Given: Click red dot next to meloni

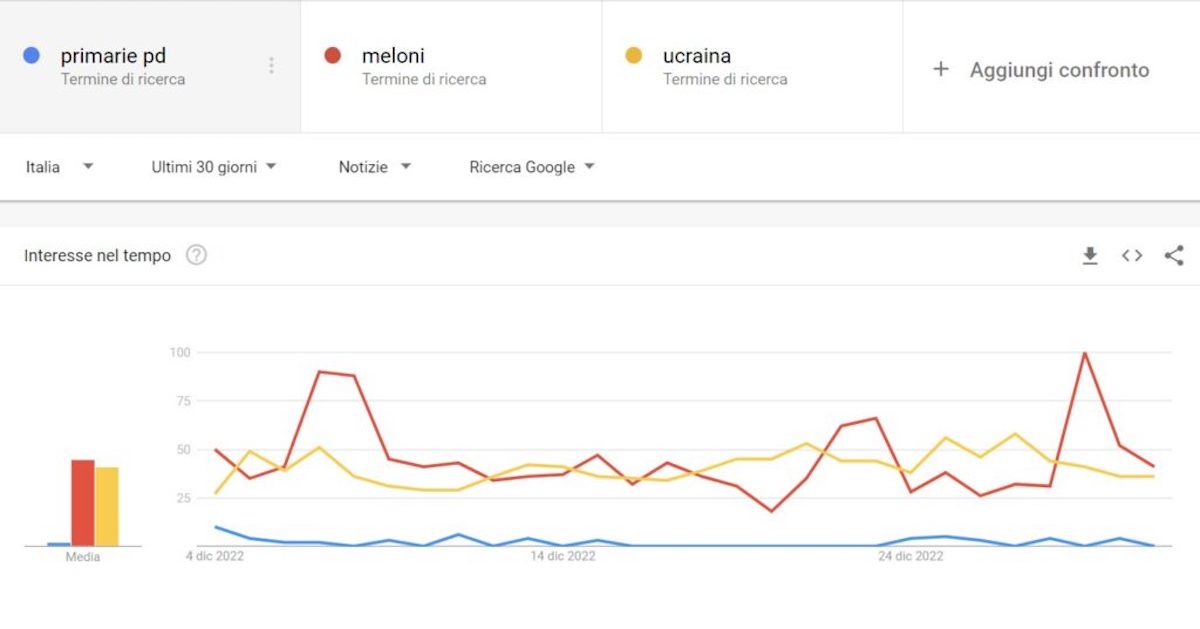Looking at the screenshot, I should click(333, 56).
